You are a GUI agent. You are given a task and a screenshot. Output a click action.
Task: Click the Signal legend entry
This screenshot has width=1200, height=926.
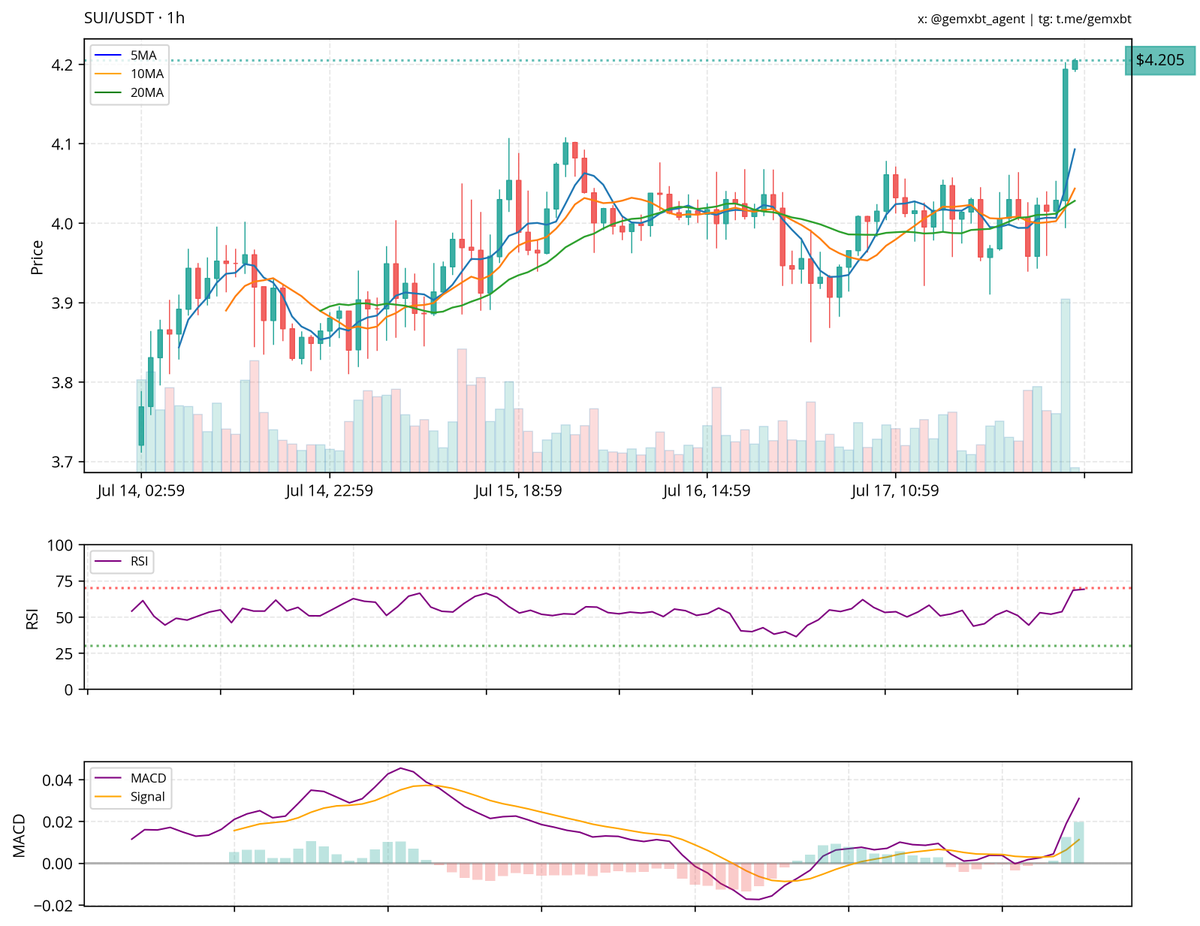coord(131,797)
